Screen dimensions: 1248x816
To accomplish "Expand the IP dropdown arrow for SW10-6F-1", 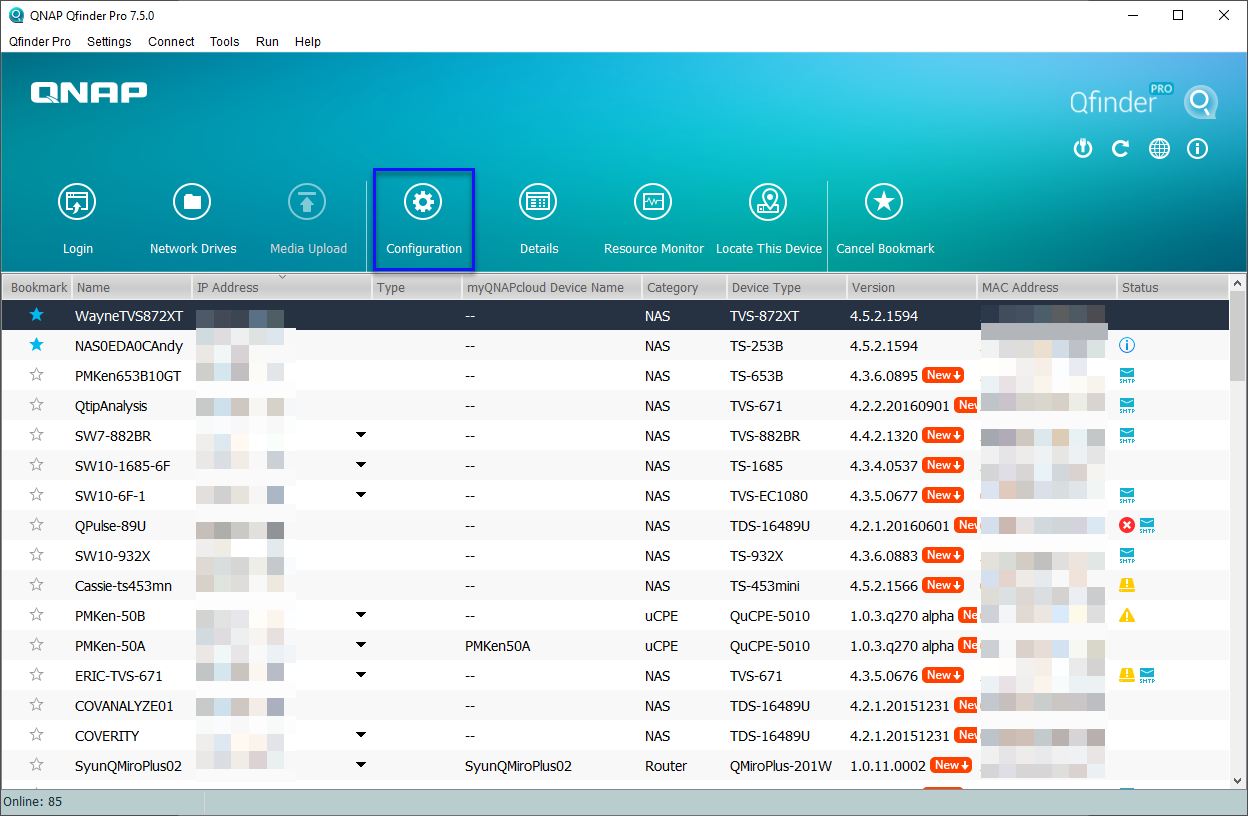I will [361, 495].
